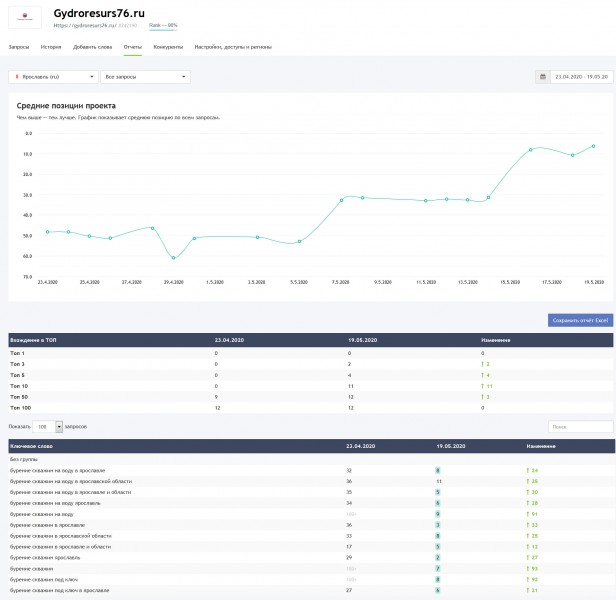
Task: Open the Конкуренты tab
Action: [168, 47]
